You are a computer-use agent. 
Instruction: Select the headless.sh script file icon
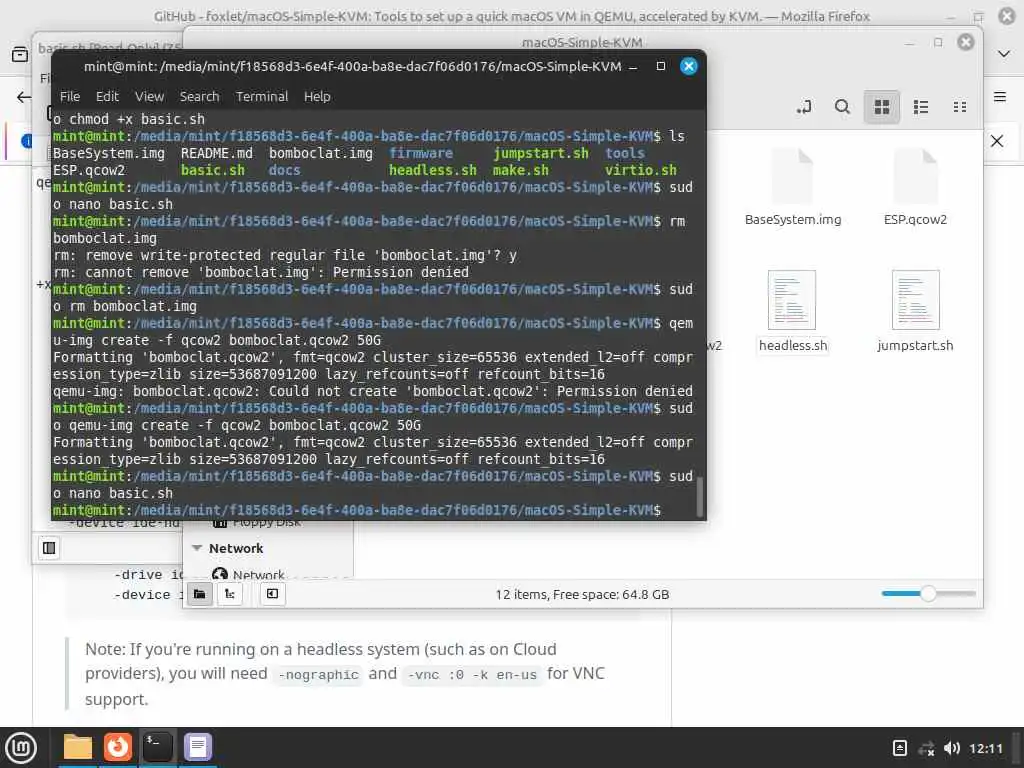click(x=792, y=300)
